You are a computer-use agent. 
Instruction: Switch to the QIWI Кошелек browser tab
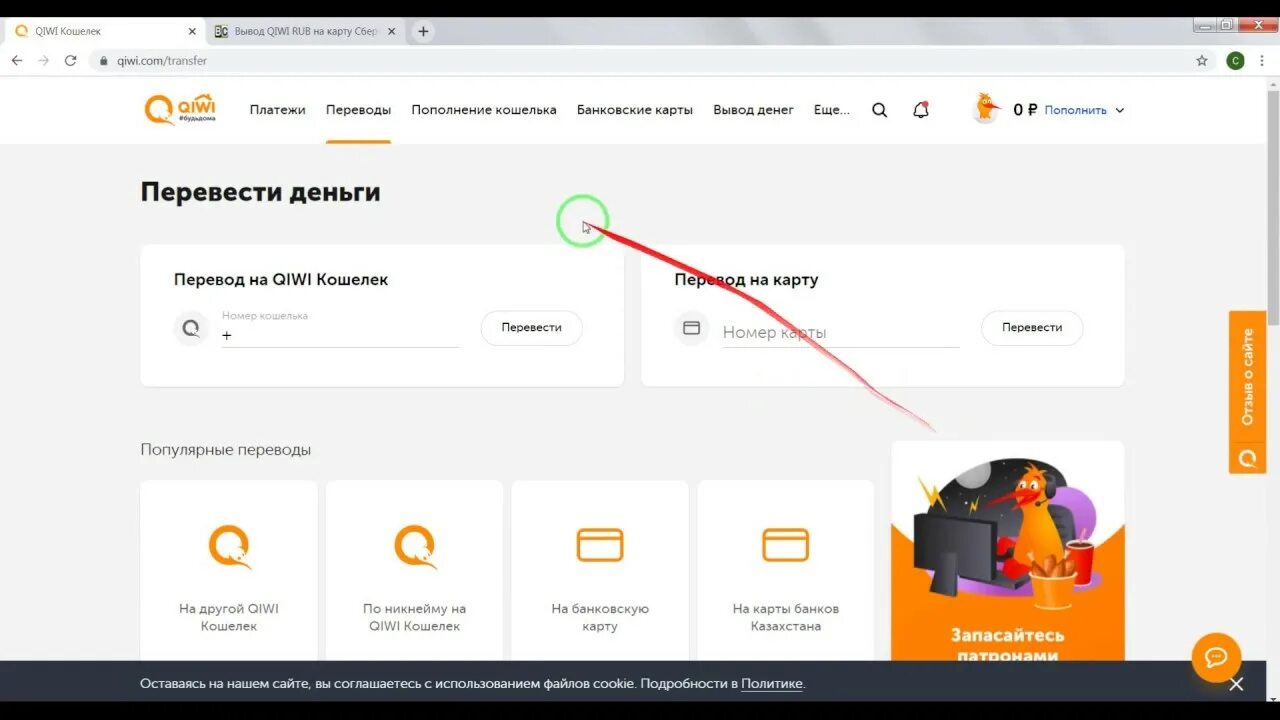[x=105, y=31]
